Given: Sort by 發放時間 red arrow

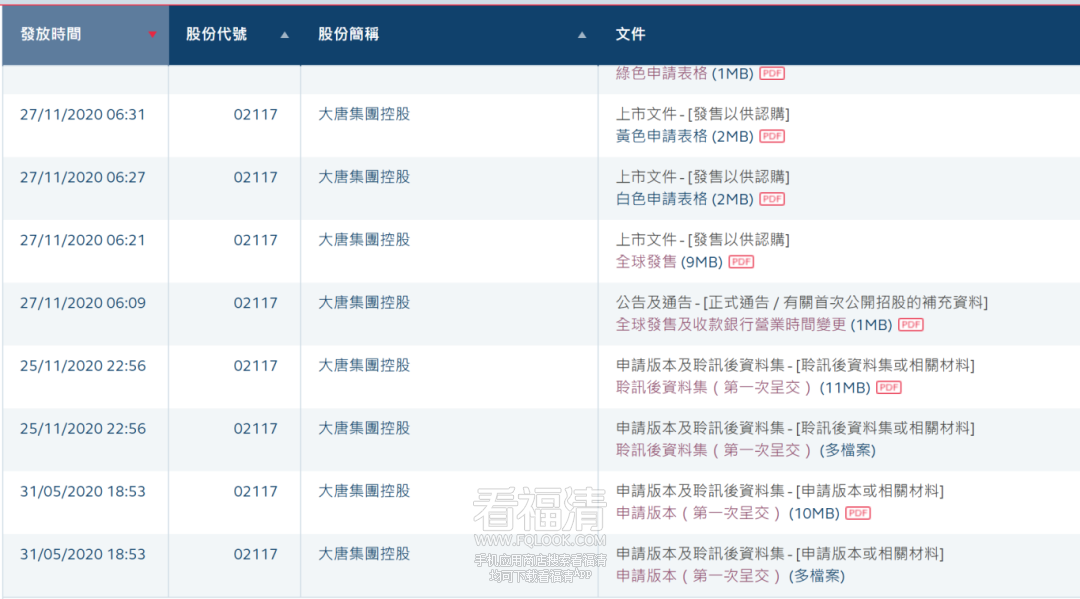Looking at the screenshot, I should click(x=152, y=34).
